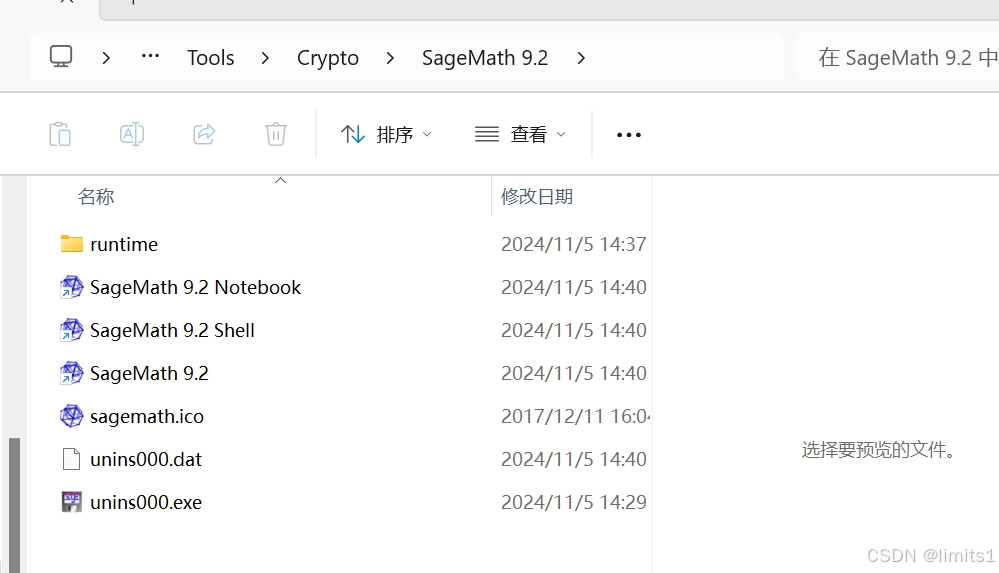Click the This PC monitor icon in breadcrumb
Screen dimensions: 999x573
coord(61,57)
